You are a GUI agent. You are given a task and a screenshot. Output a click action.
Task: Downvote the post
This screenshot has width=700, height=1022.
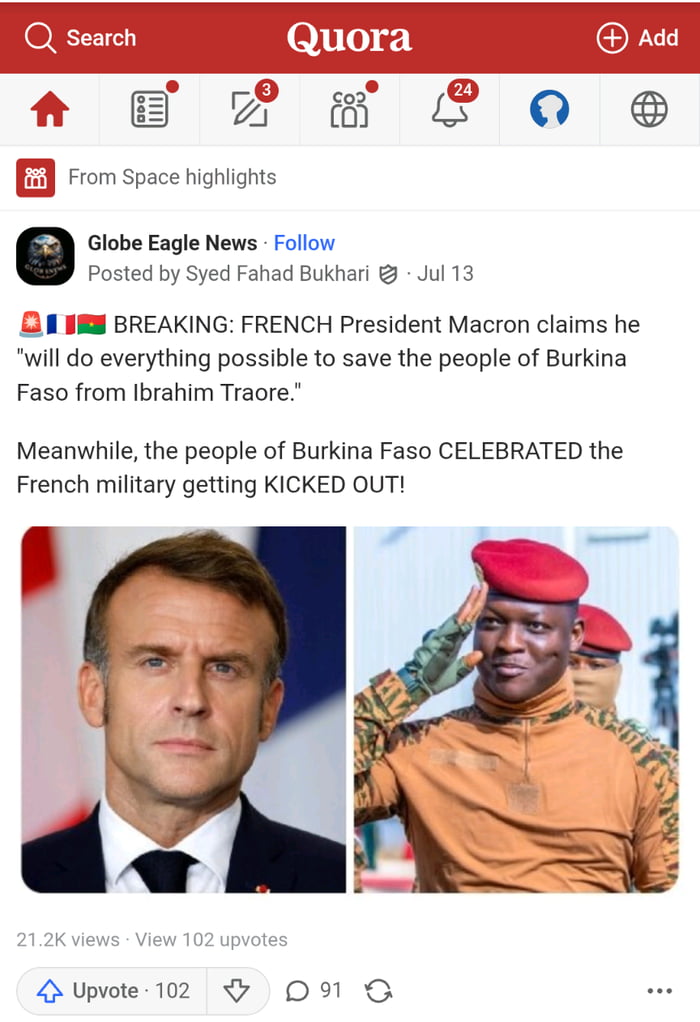point(237,991)
